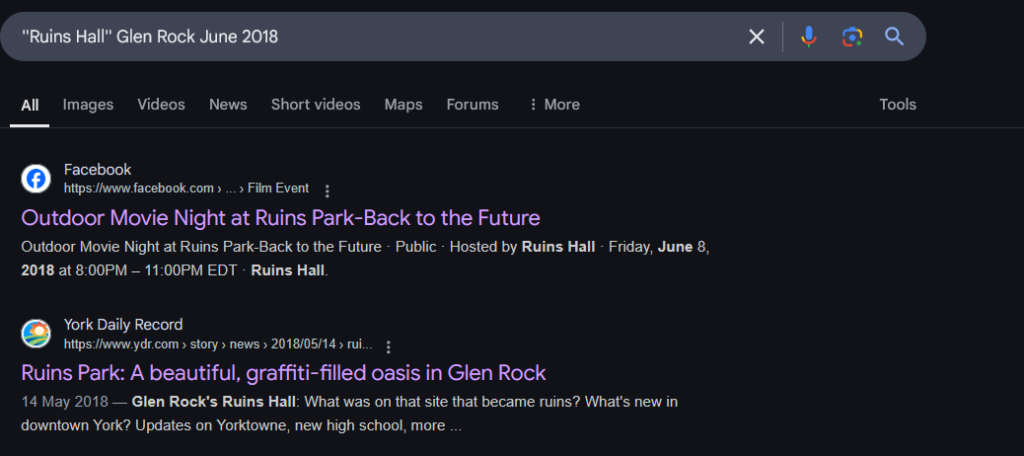Expand the More search filters menu

click(x=554, y=105)
